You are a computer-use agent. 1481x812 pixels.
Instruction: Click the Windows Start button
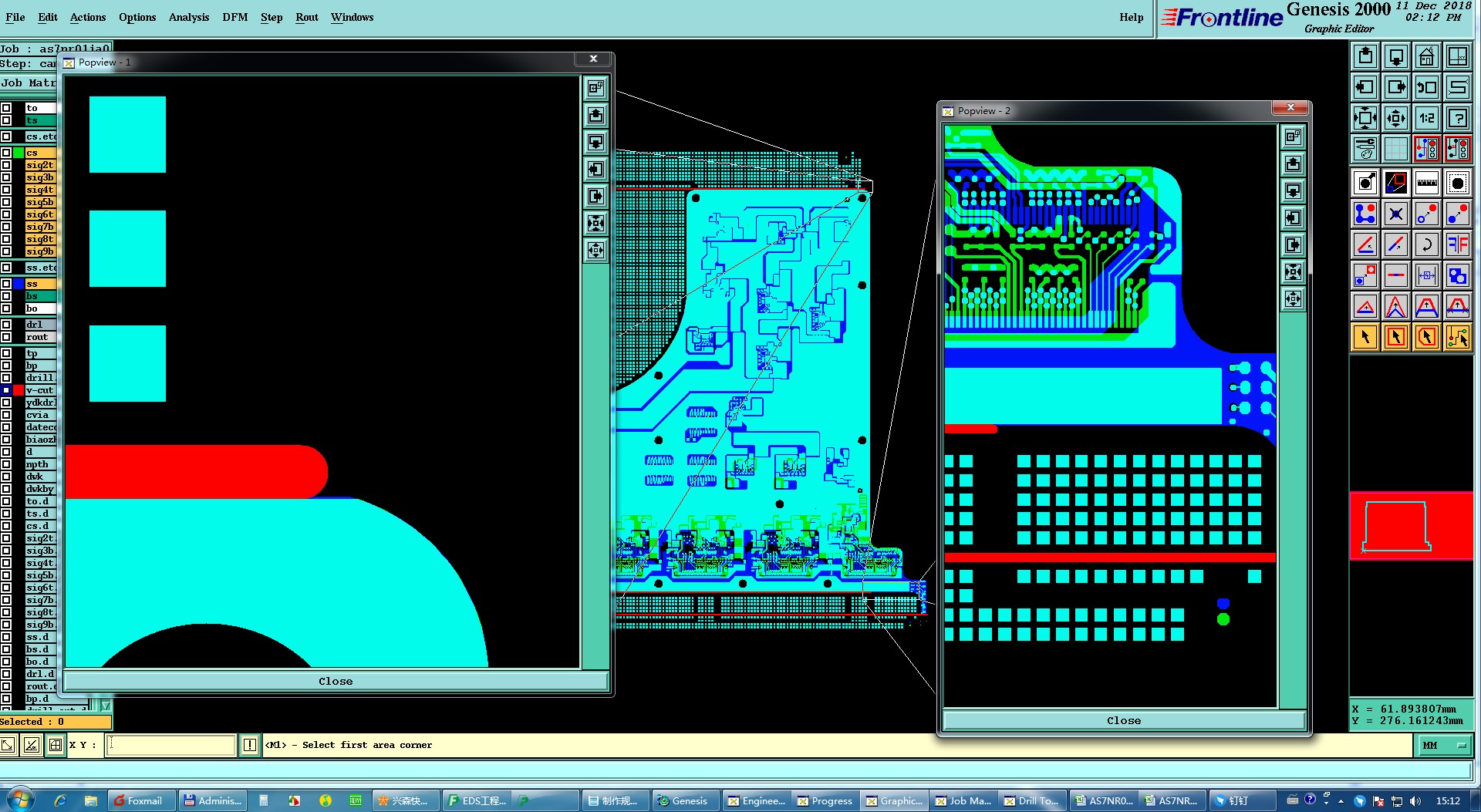[20, 800]
